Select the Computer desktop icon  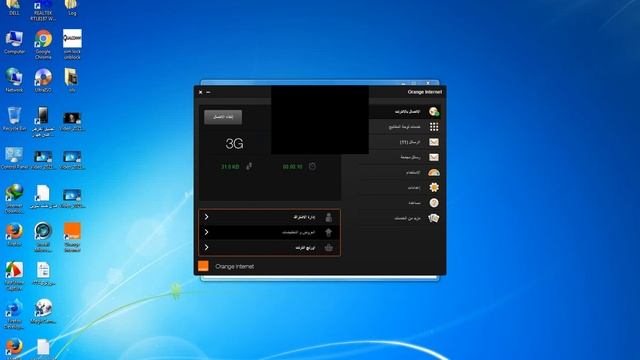click(x=14, y=42)
